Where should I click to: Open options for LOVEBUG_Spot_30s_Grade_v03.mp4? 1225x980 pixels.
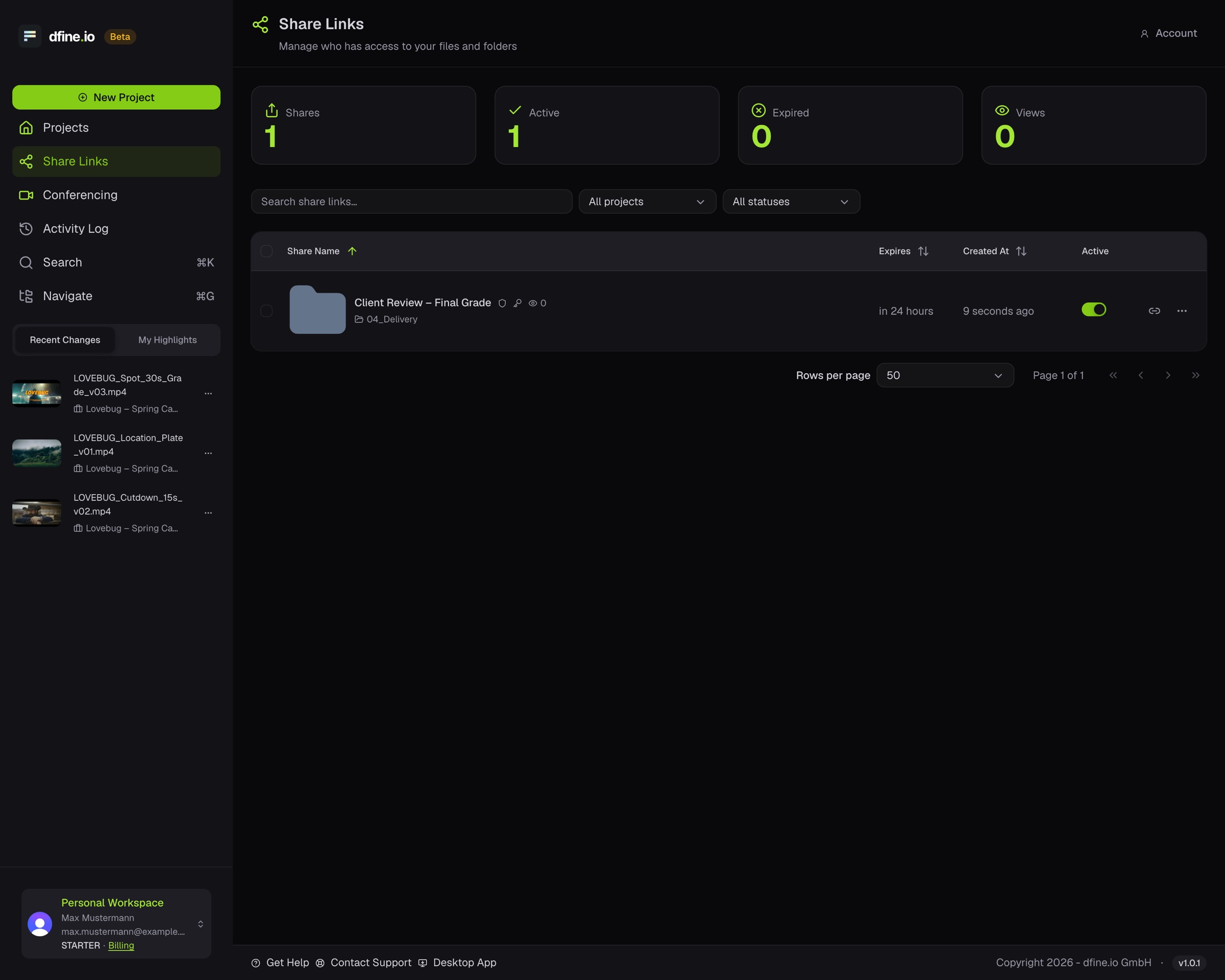click(x=208, y=393)
